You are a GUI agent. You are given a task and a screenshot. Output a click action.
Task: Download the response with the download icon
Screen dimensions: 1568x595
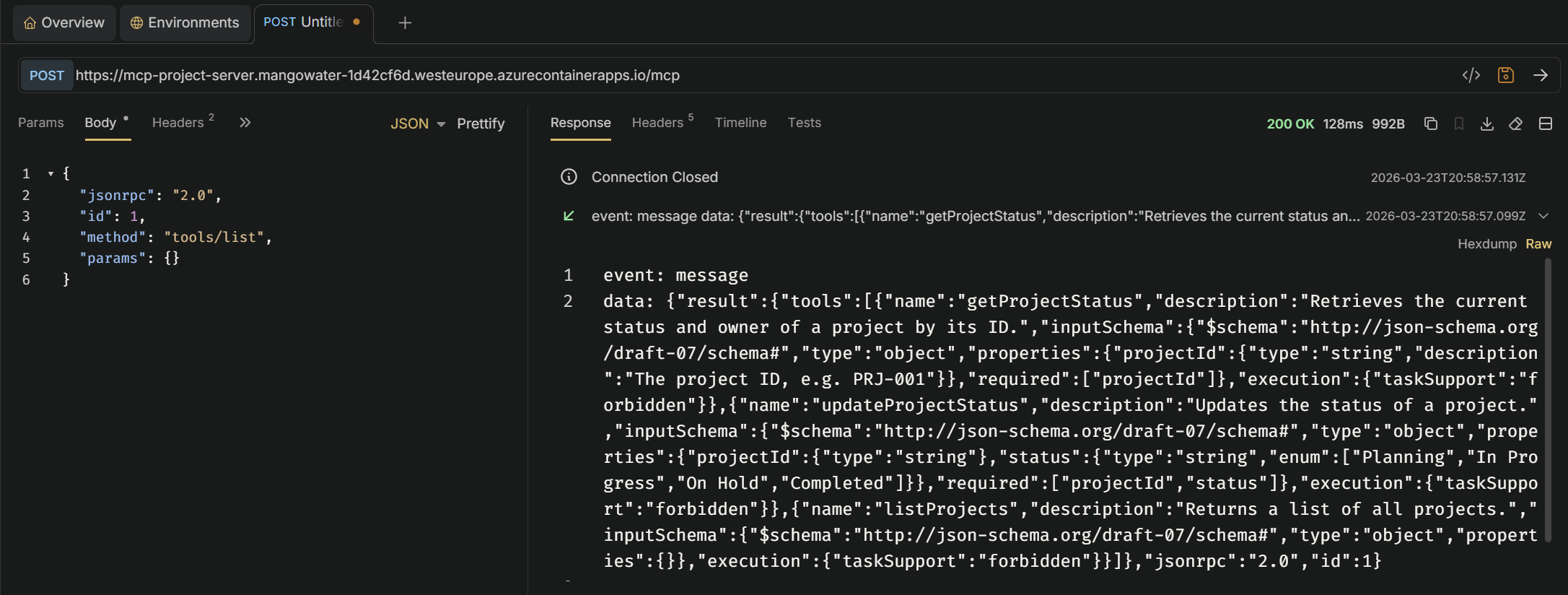pyautogui.click(x=1487, y=123)
